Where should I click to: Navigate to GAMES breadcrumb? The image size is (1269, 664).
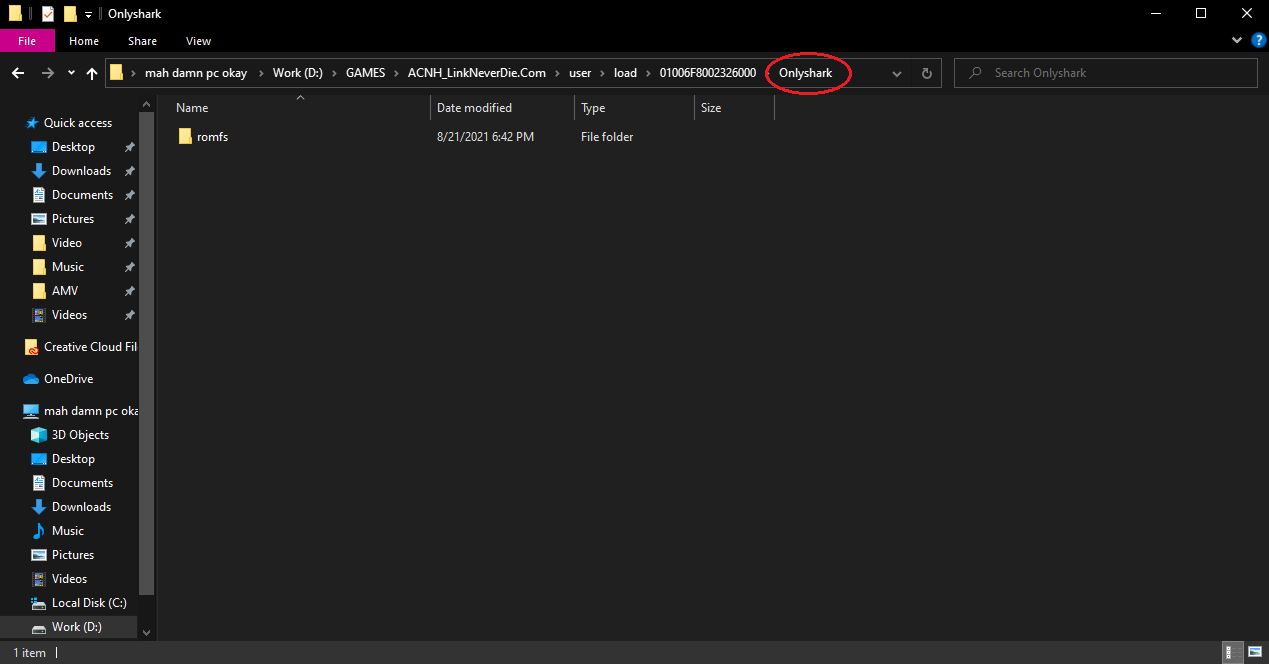pos(365,73)
